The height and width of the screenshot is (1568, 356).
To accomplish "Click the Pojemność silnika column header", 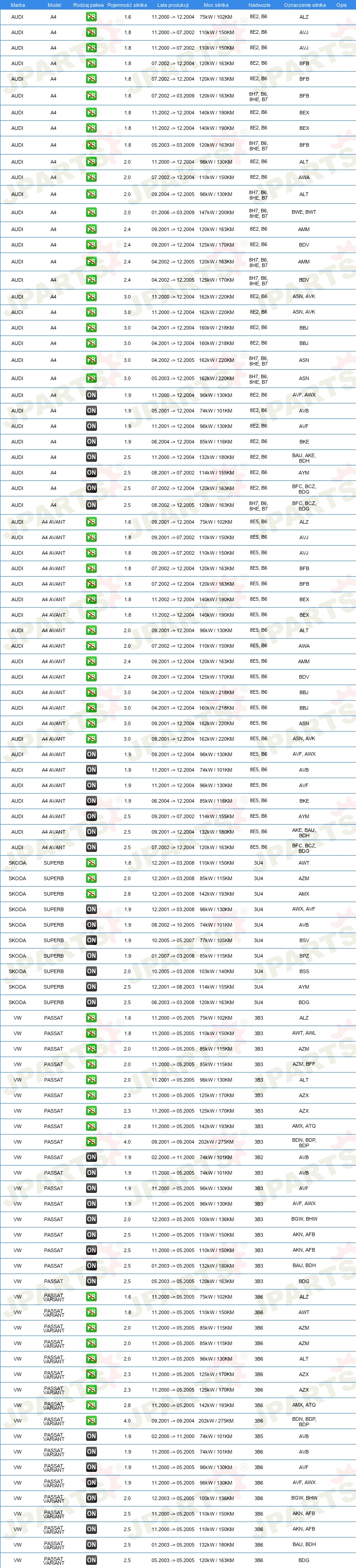I will click(127, 5).
